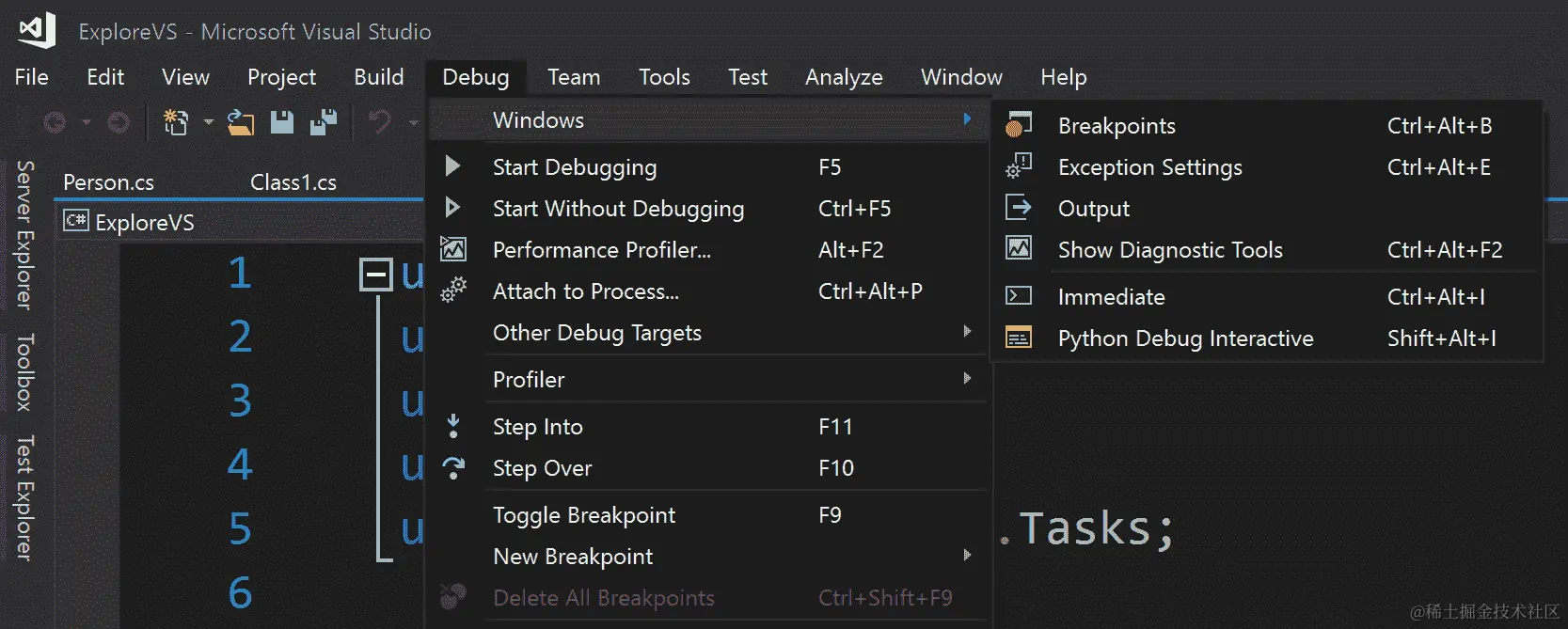Collapse the using block at line 1
This screenshot has height=629, width=1568.
(x=375, y=275)
